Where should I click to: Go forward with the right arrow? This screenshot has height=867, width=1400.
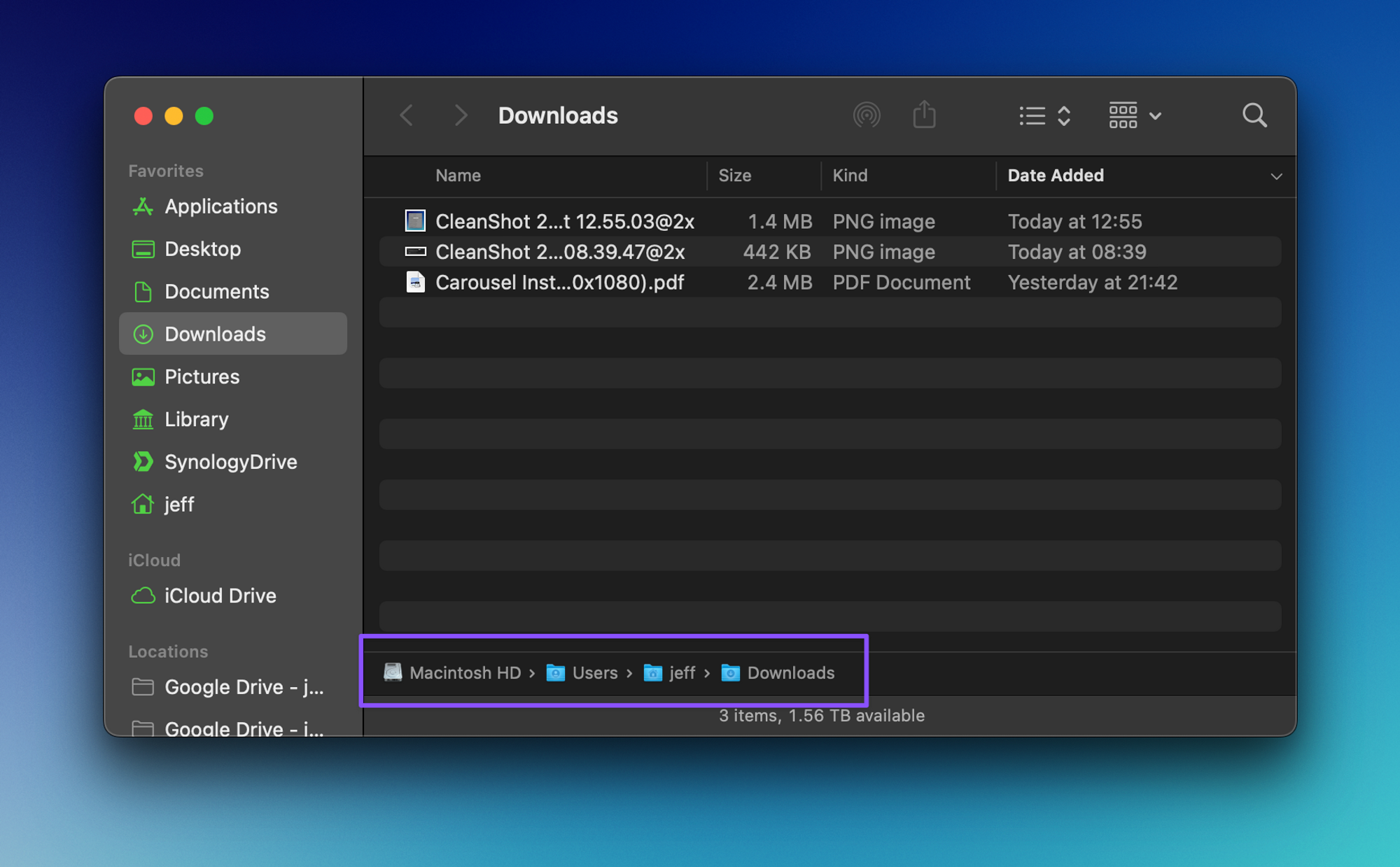point(460,115)
